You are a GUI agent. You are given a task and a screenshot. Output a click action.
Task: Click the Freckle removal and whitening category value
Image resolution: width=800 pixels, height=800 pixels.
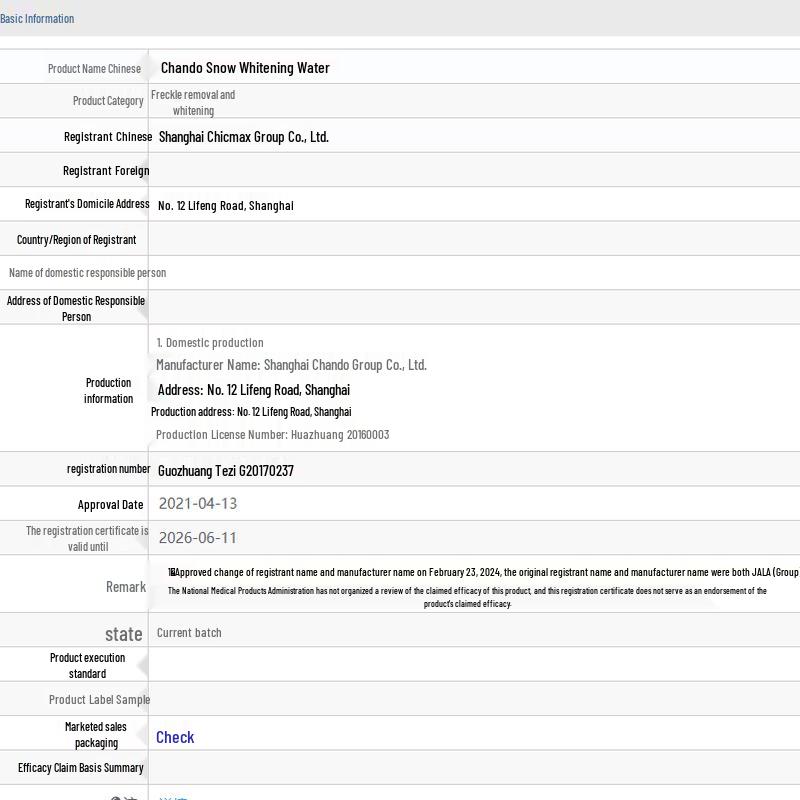(x=193, y=102)
